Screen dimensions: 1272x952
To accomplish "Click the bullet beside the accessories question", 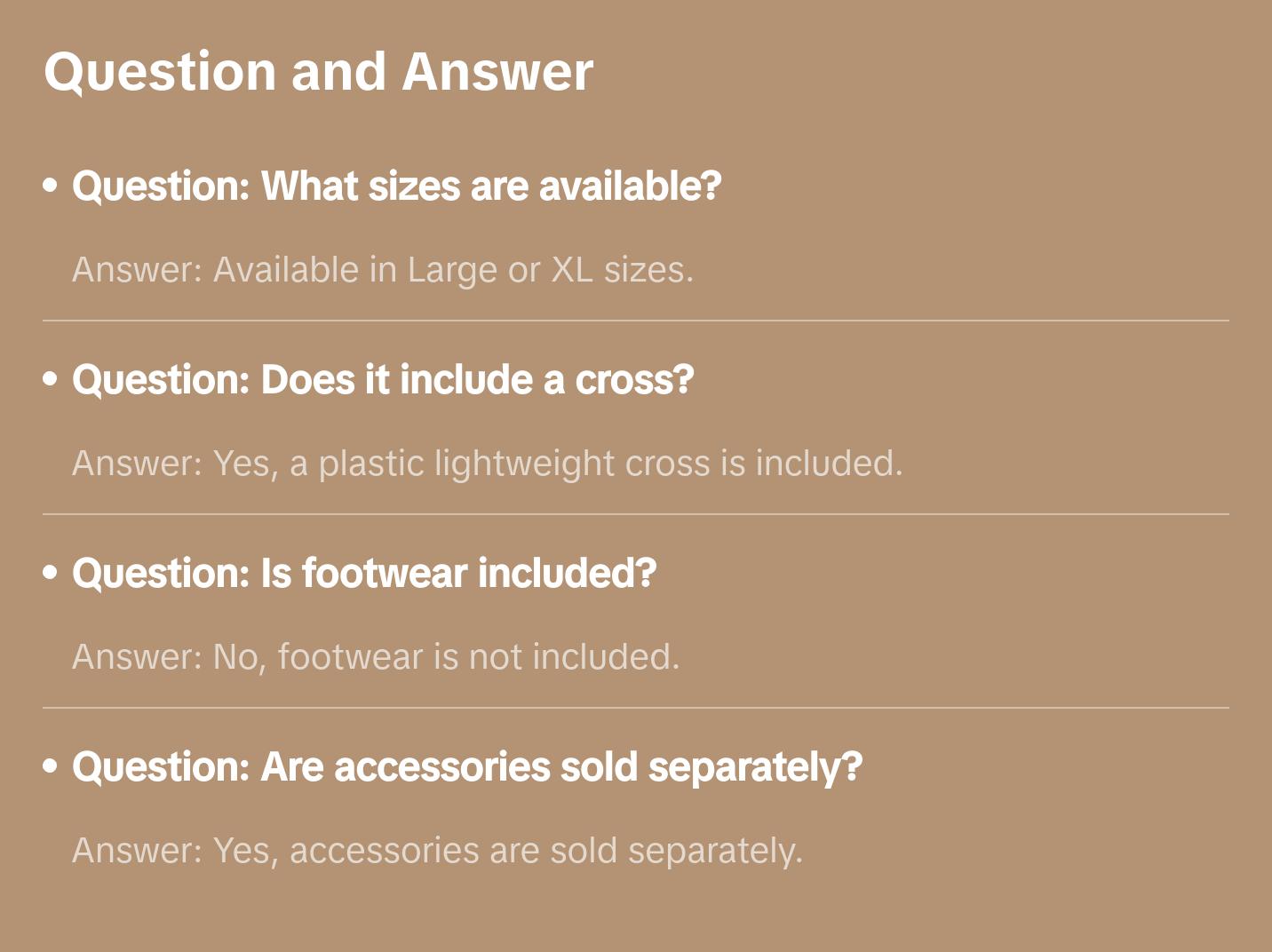I will click(x=51, y=766).
